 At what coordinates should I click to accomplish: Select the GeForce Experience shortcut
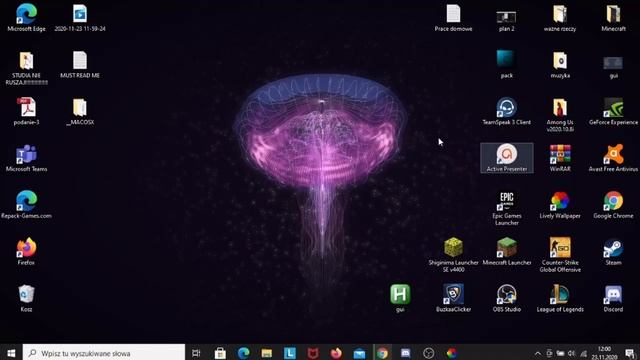(x=613, y=111)
